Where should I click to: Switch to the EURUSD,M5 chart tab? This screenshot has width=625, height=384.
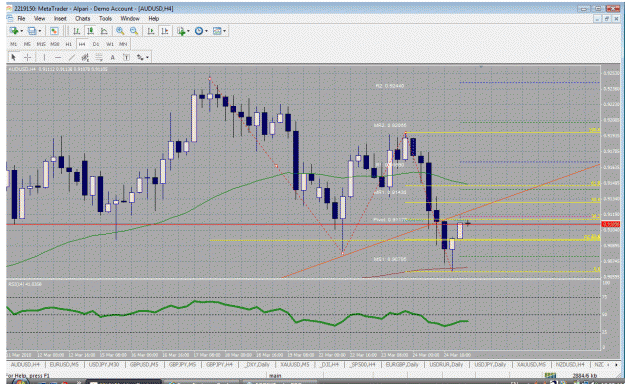(x=64, y=364)
